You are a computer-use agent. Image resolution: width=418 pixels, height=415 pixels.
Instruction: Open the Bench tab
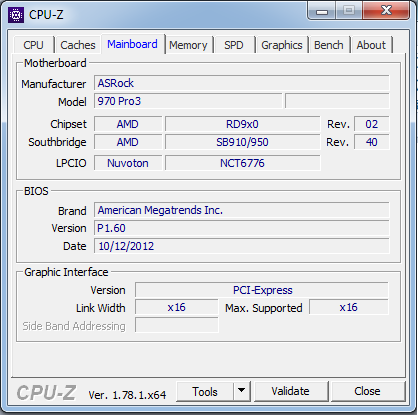click(329, 45)
